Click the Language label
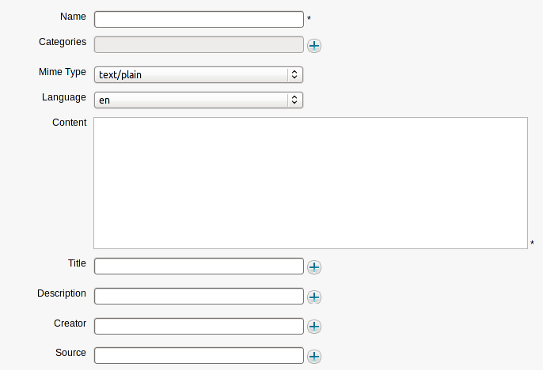The image size is (543, 370). pos(64,98)
